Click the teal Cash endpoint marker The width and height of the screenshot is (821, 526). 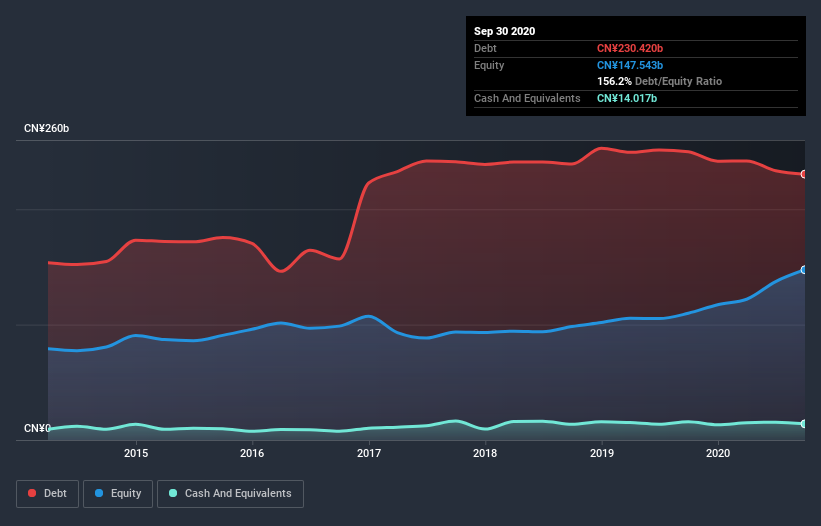click(x=804, y=424)
